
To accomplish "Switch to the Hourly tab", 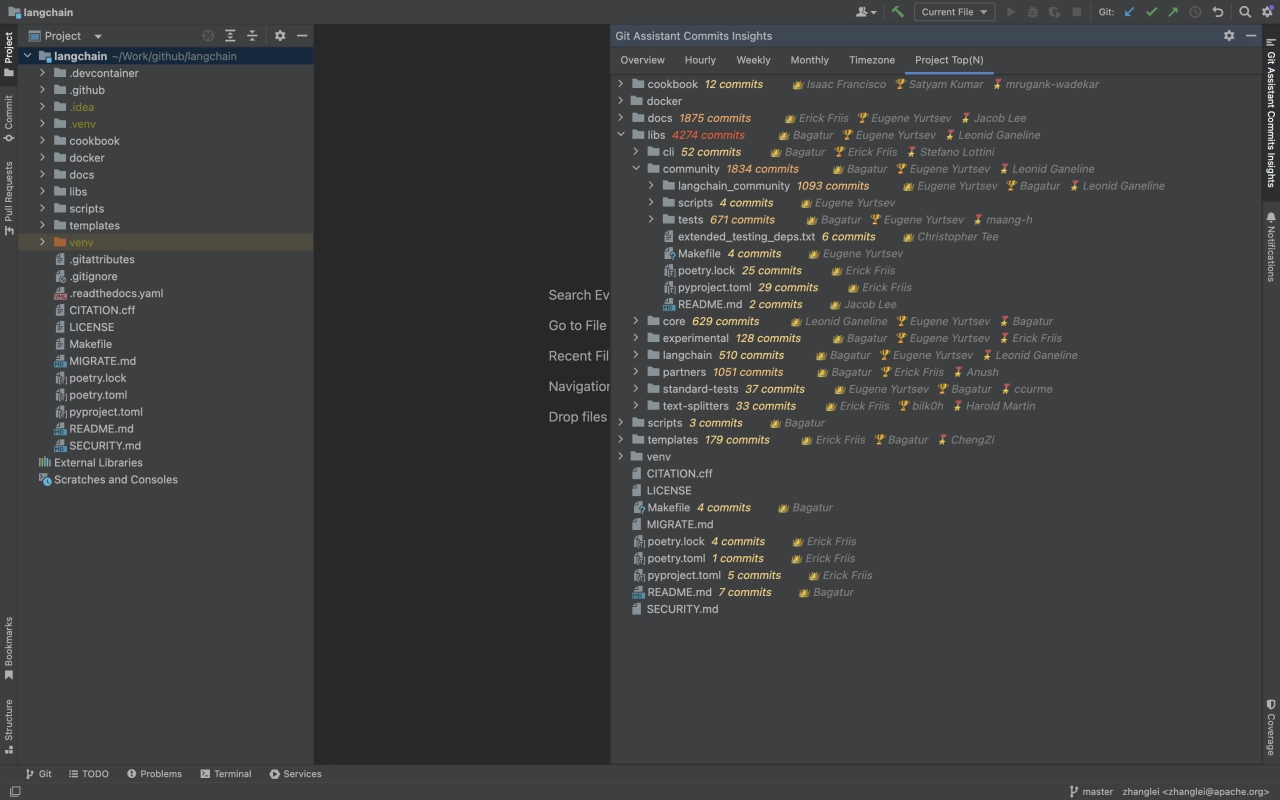I will point(700,60).
